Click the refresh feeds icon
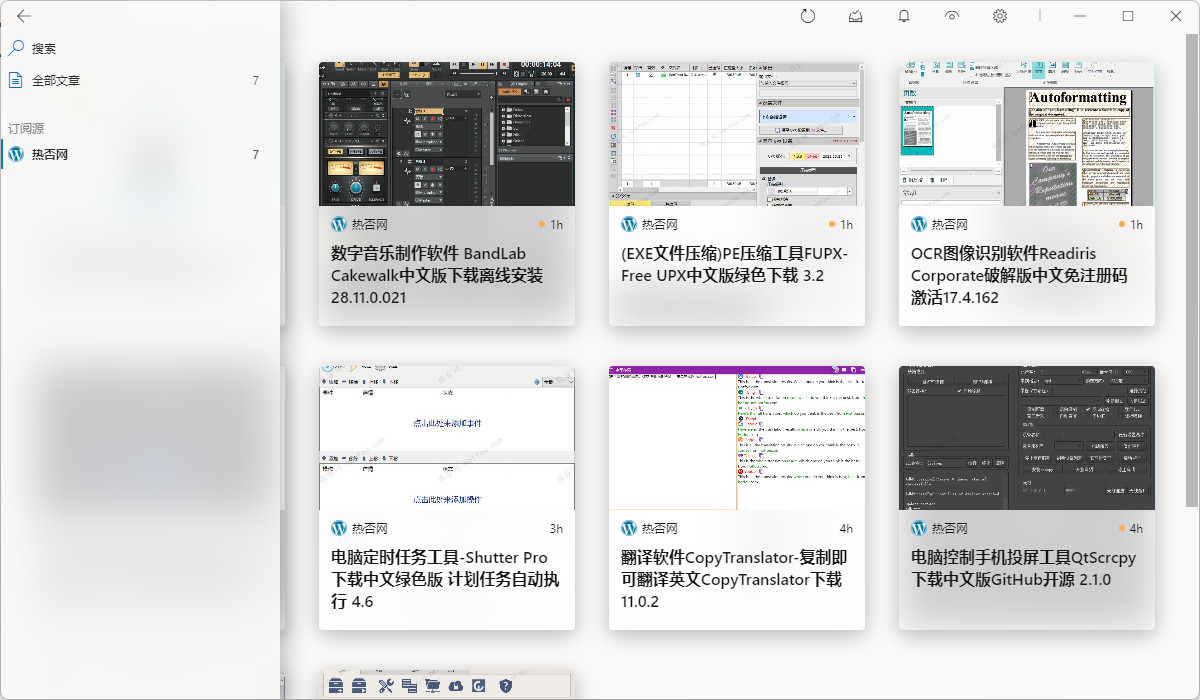Viewport: 1200px width, 700px height. (808, 16)
